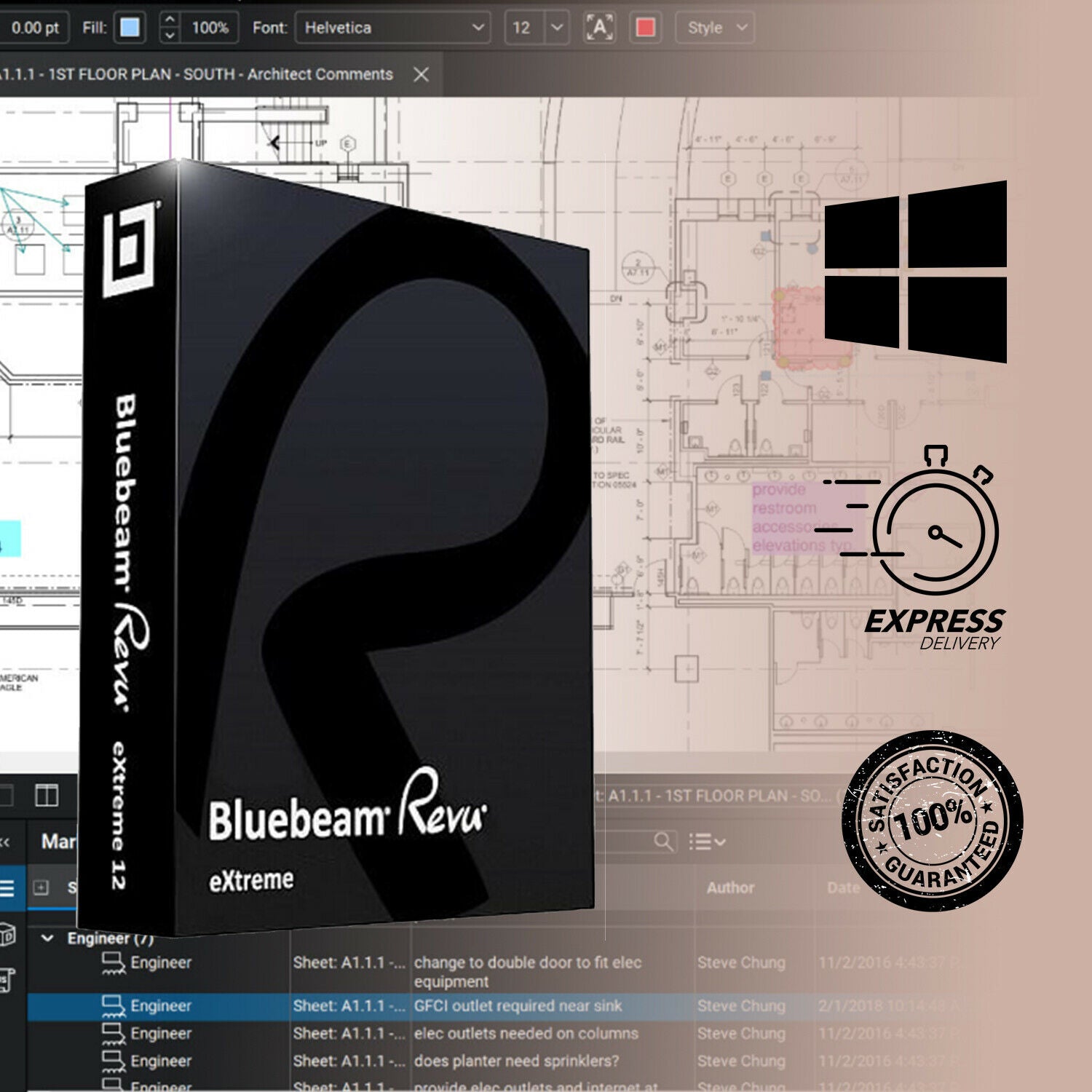This screenshot has height=1092, width=1092.
Task: Click the search magnifier icon
Action: click(663, 842)
